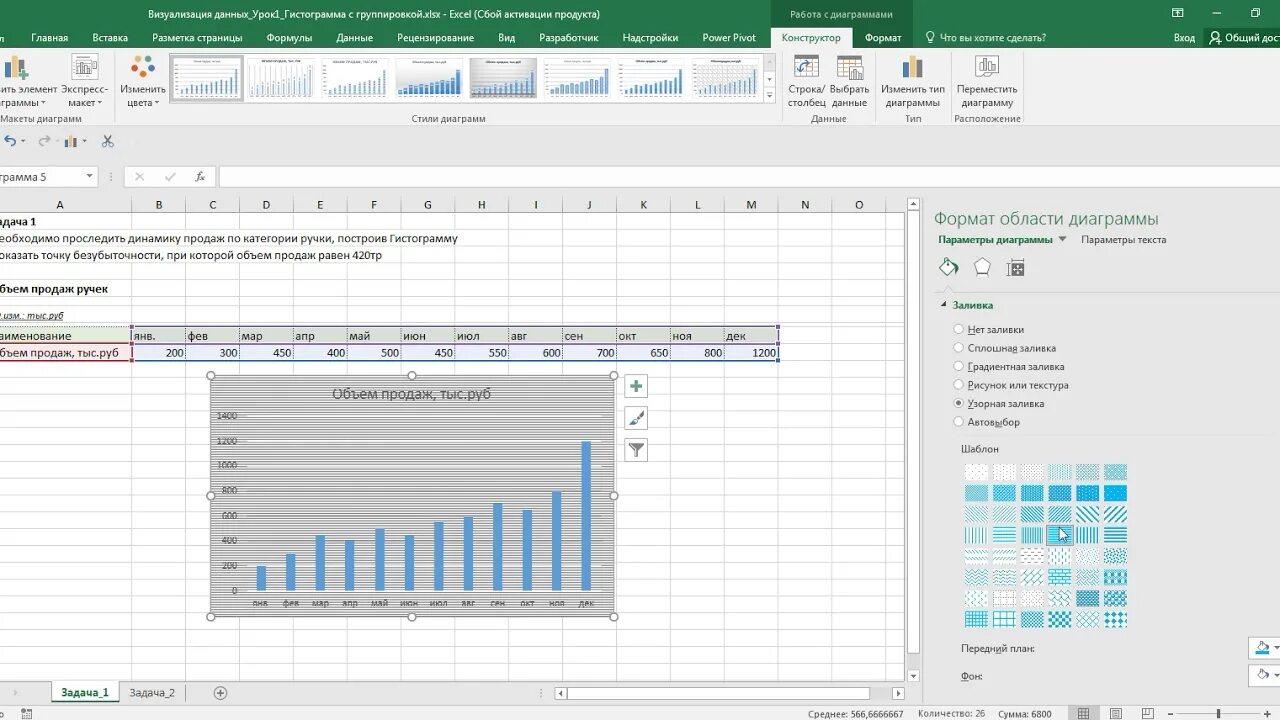Click Изменить тип диаграммы icon
This screenshot has width=1280, height=720.
tap(912, 68)
